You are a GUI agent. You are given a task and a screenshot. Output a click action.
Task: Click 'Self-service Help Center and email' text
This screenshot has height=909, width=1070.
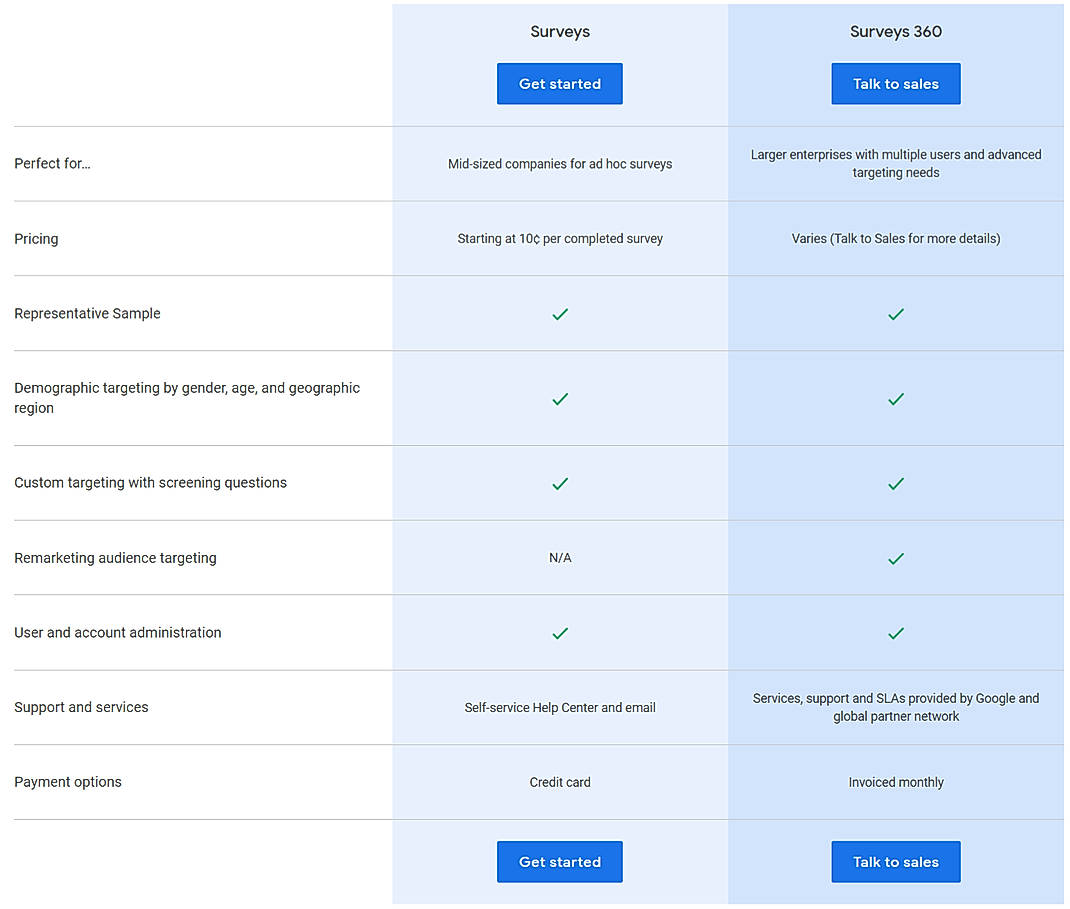click(x=560, y=708)
